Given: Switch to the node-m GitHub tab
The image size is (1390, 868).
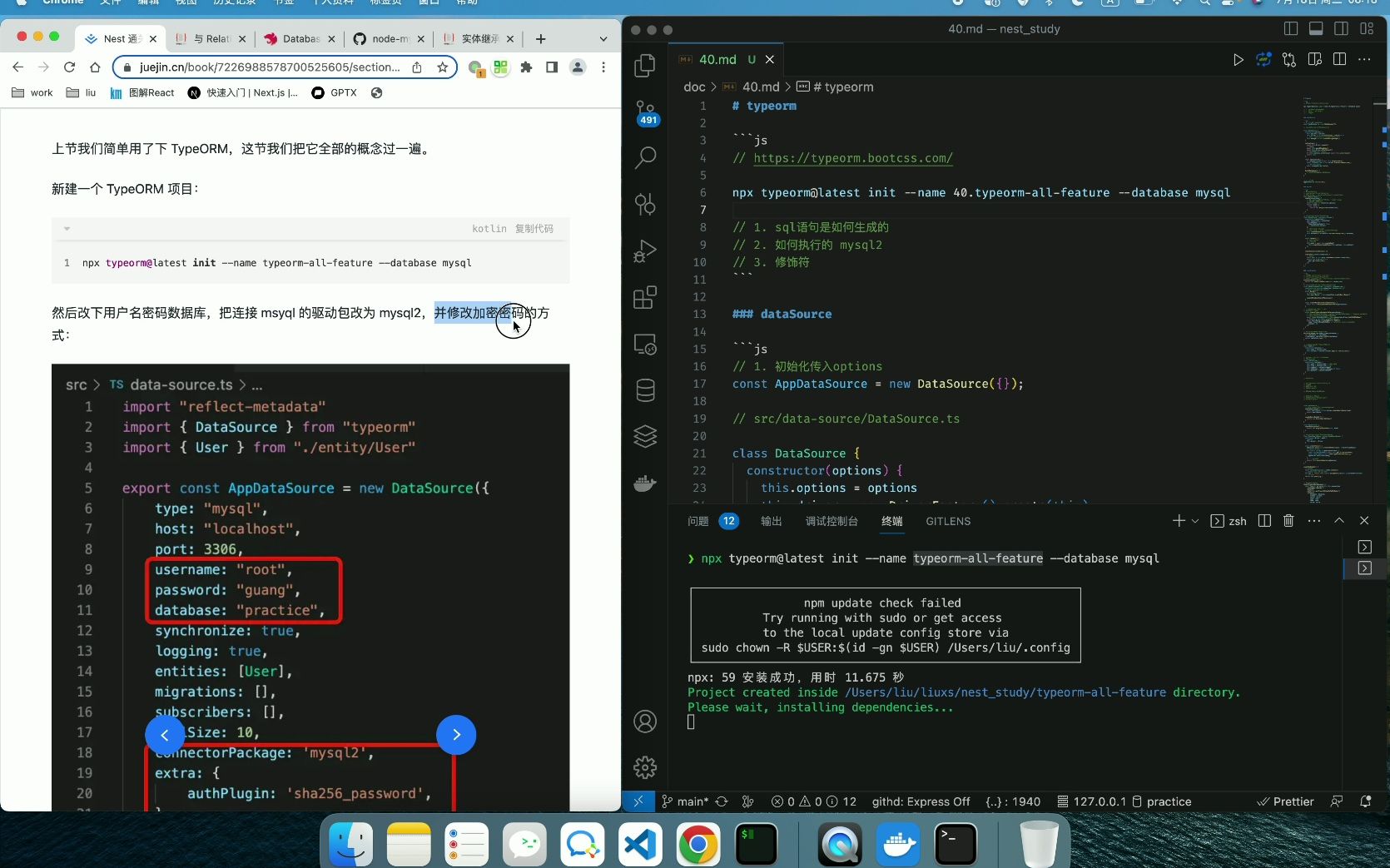Looking at the screenshot, I should (389, 39).
